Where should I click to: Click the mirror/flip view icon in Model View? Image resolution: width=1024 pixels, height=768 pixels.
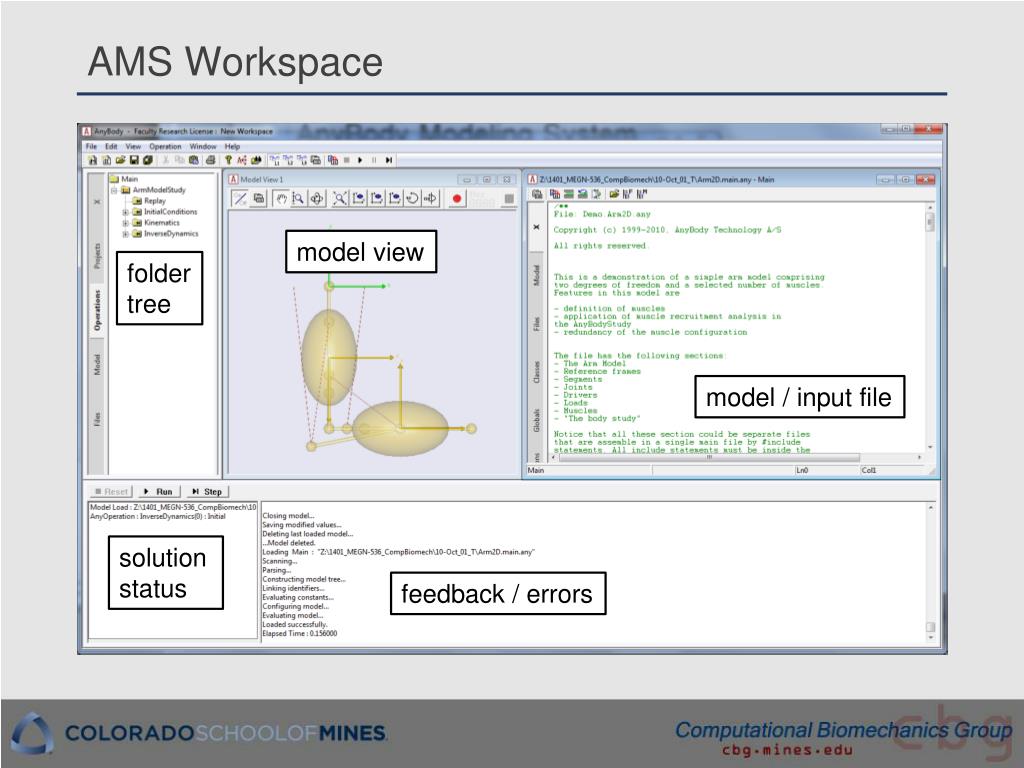(x=430, y=199)
